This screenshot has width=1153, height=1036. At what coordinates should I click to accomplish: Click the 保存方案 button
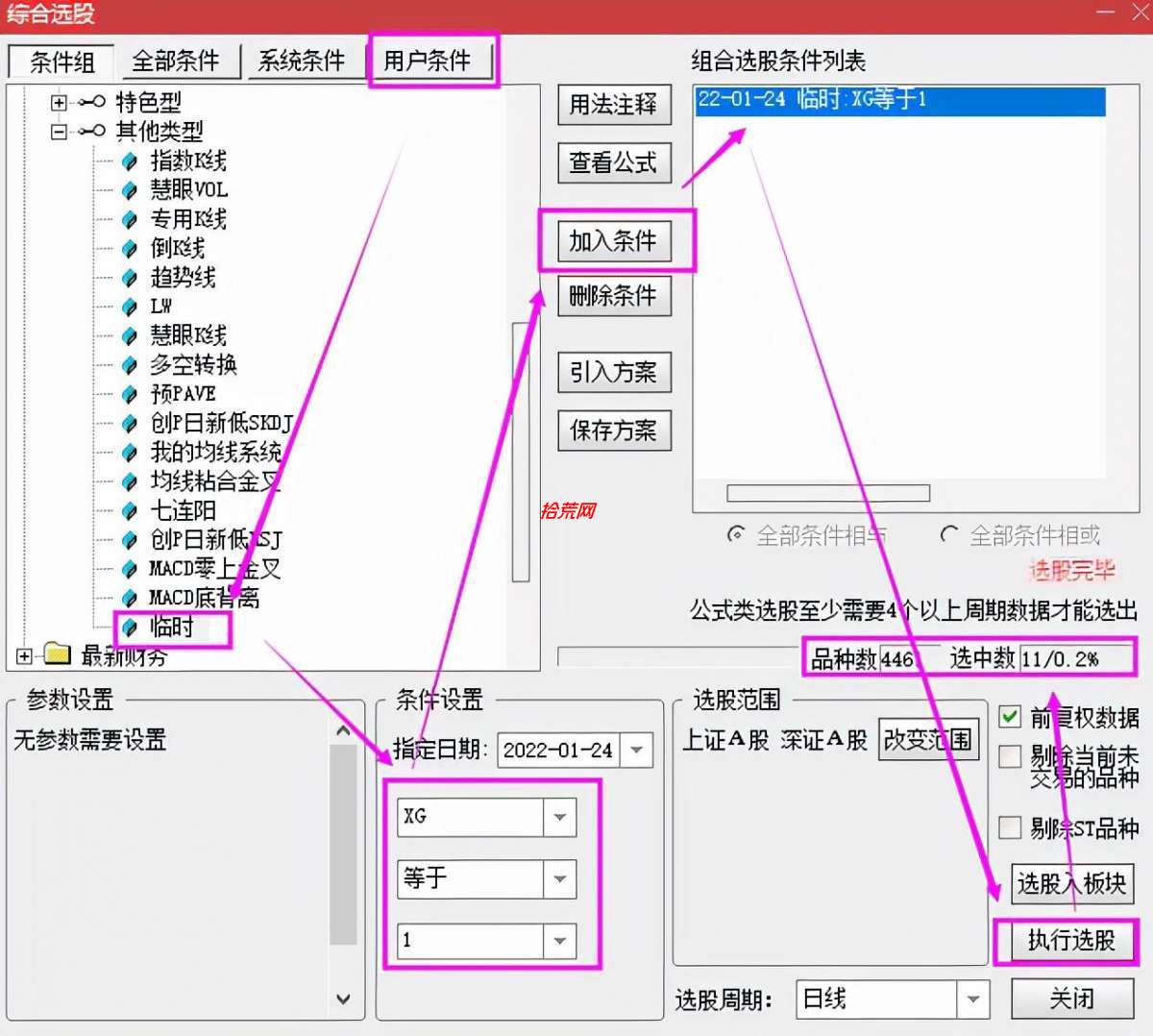(614, 431)
